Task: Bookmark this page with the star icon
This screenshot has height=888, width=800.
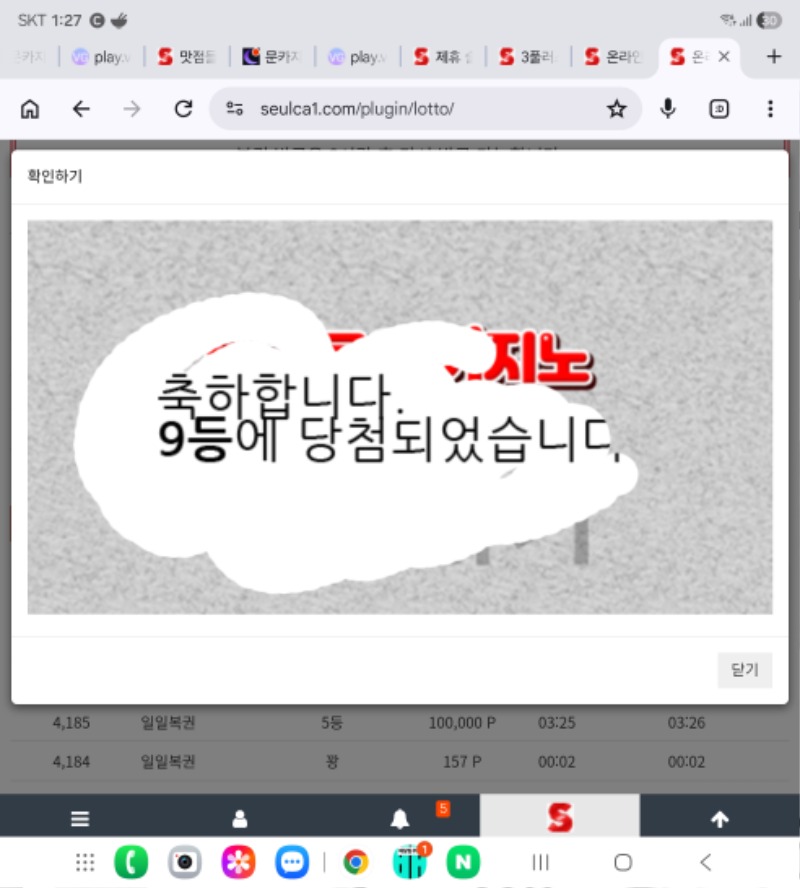Action: click(x=616, y=109)
